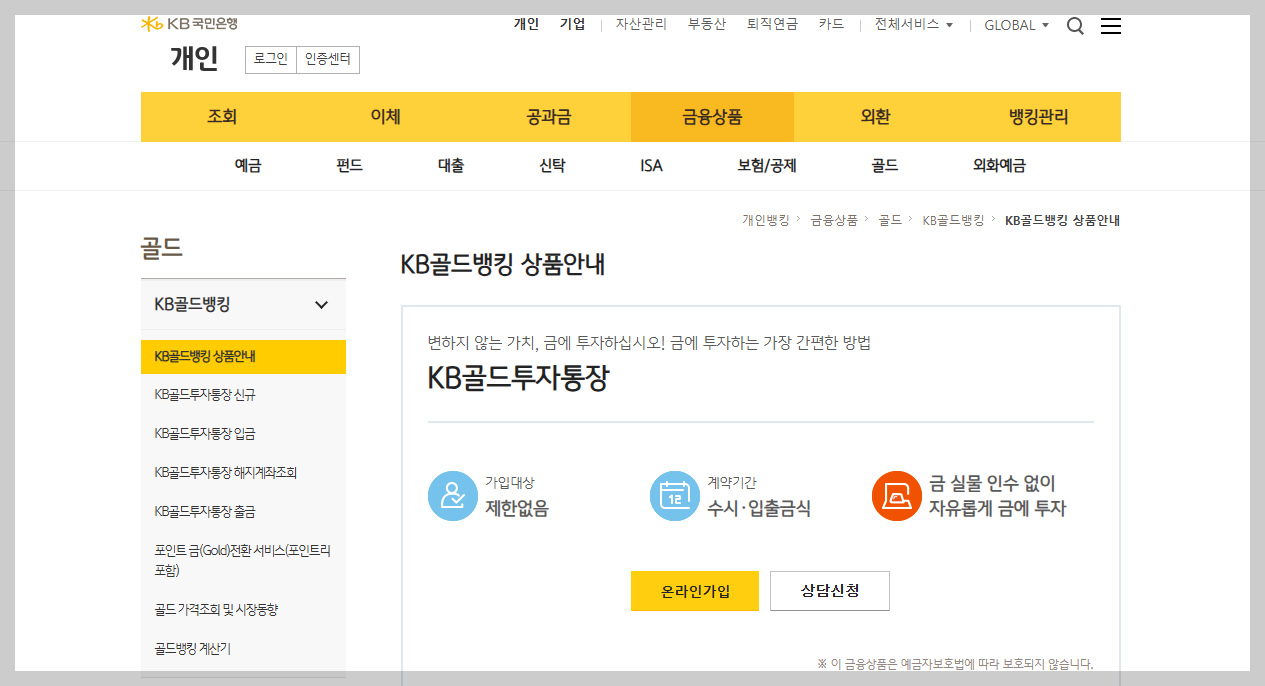1265x686 pixels.
Task: Open the hamburger menu icon
Action: (x=1110, y=26)
